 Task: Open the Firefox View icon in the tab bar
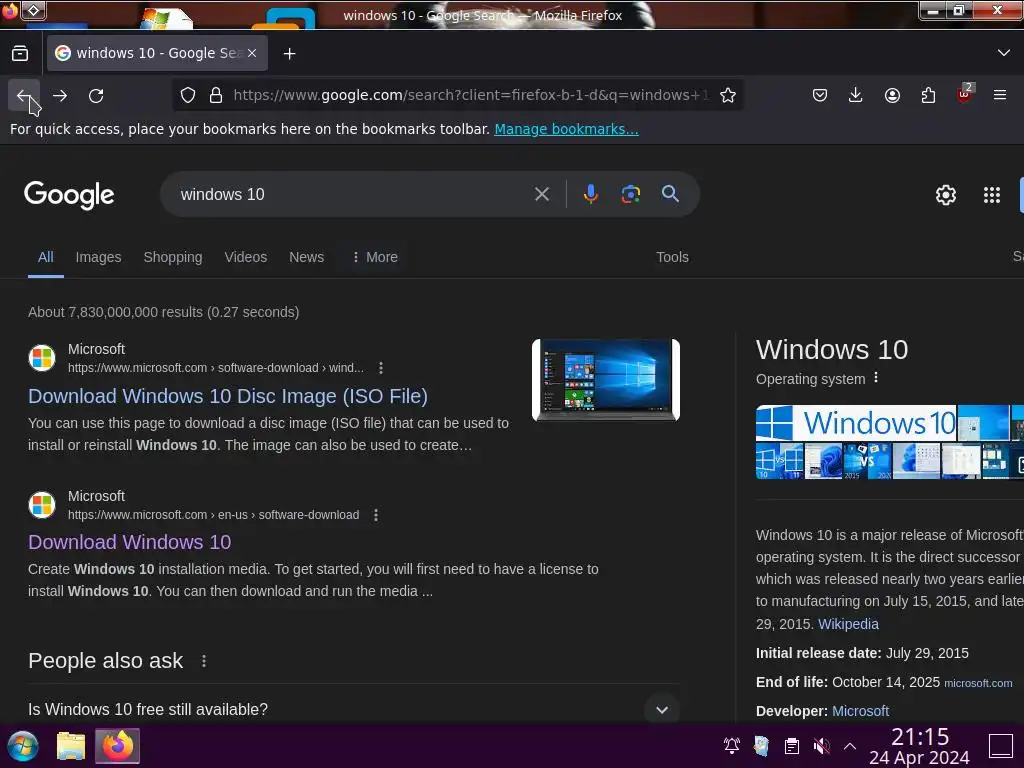(20, 54)
